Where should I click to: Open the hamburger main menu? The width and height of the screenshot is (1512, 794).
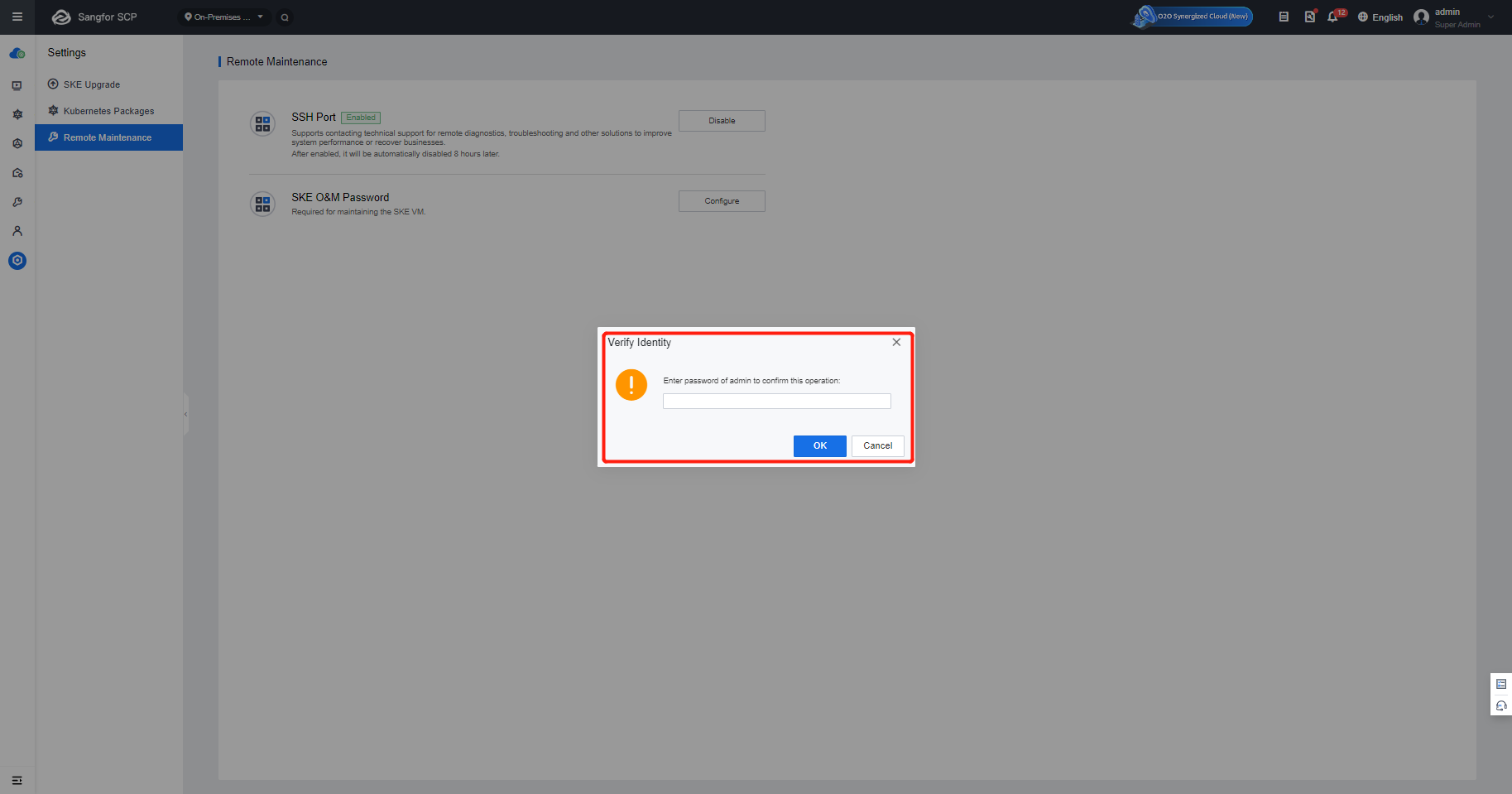(x=17, y=17)
